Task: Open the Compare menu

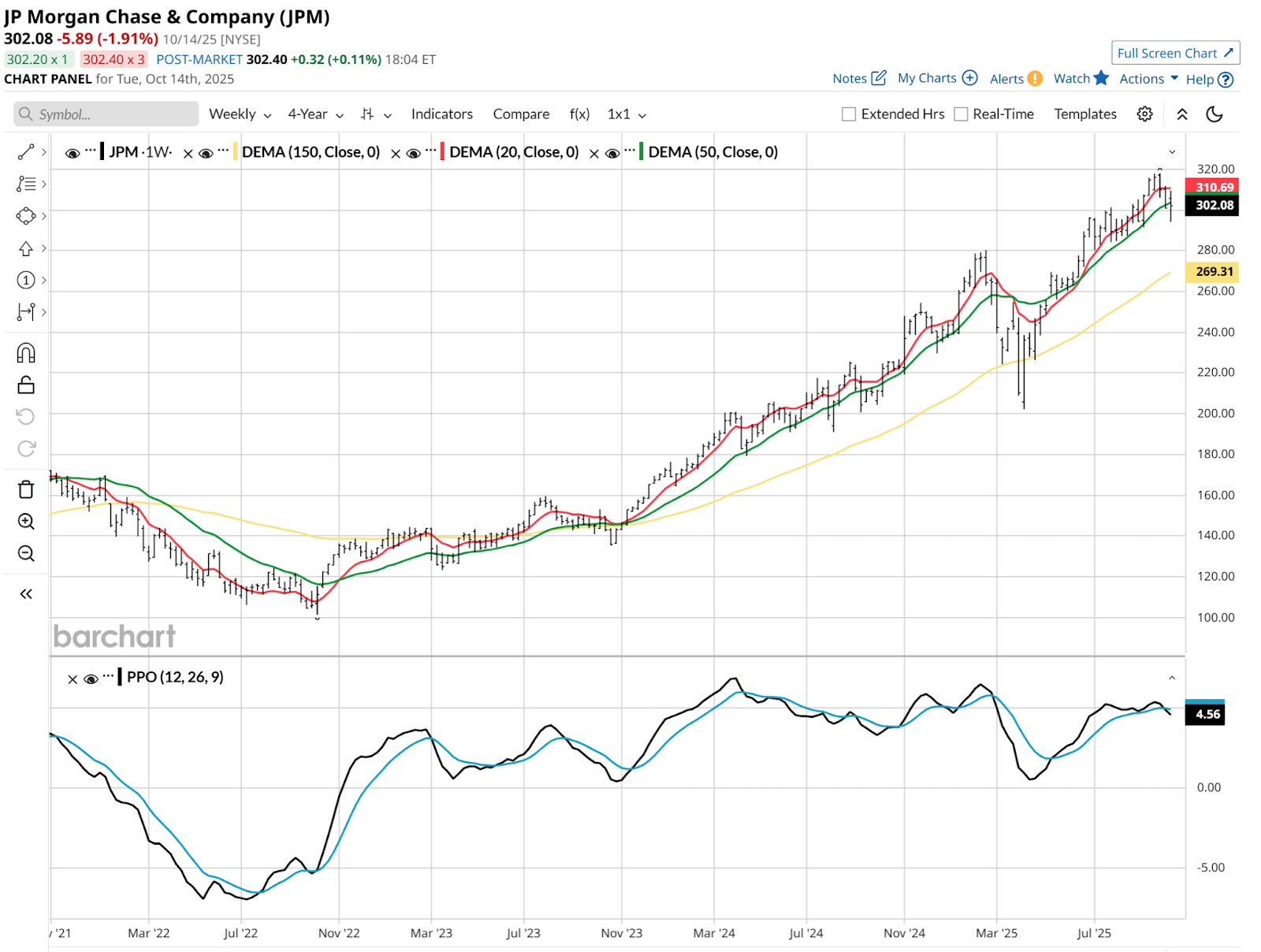Action: (x=521, y=114)
